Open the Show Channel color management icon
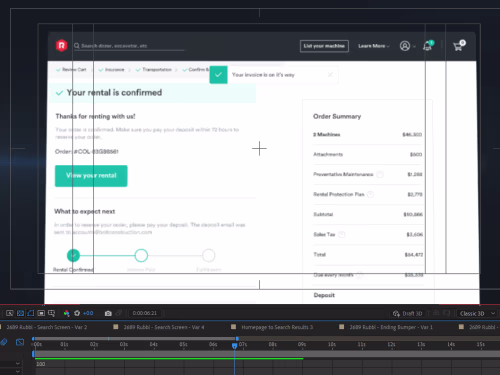The width and height of the screenshot is (500, 375). point(66,313)
